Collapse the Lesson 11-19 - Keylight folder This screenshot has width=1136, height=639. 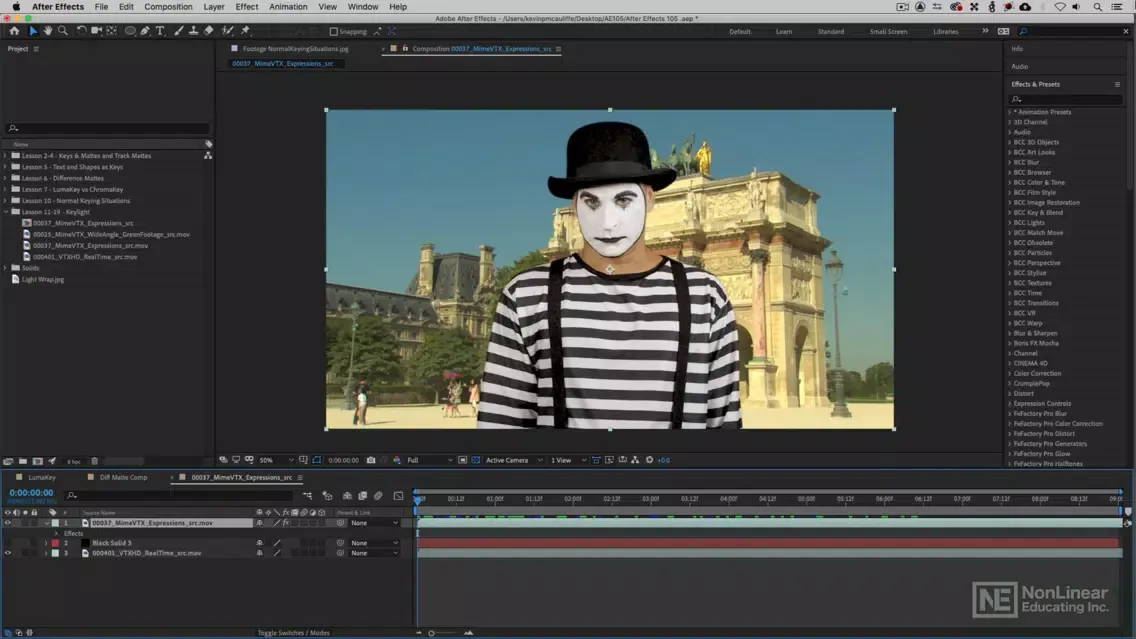pyautogui.click(x=6, y=212)
